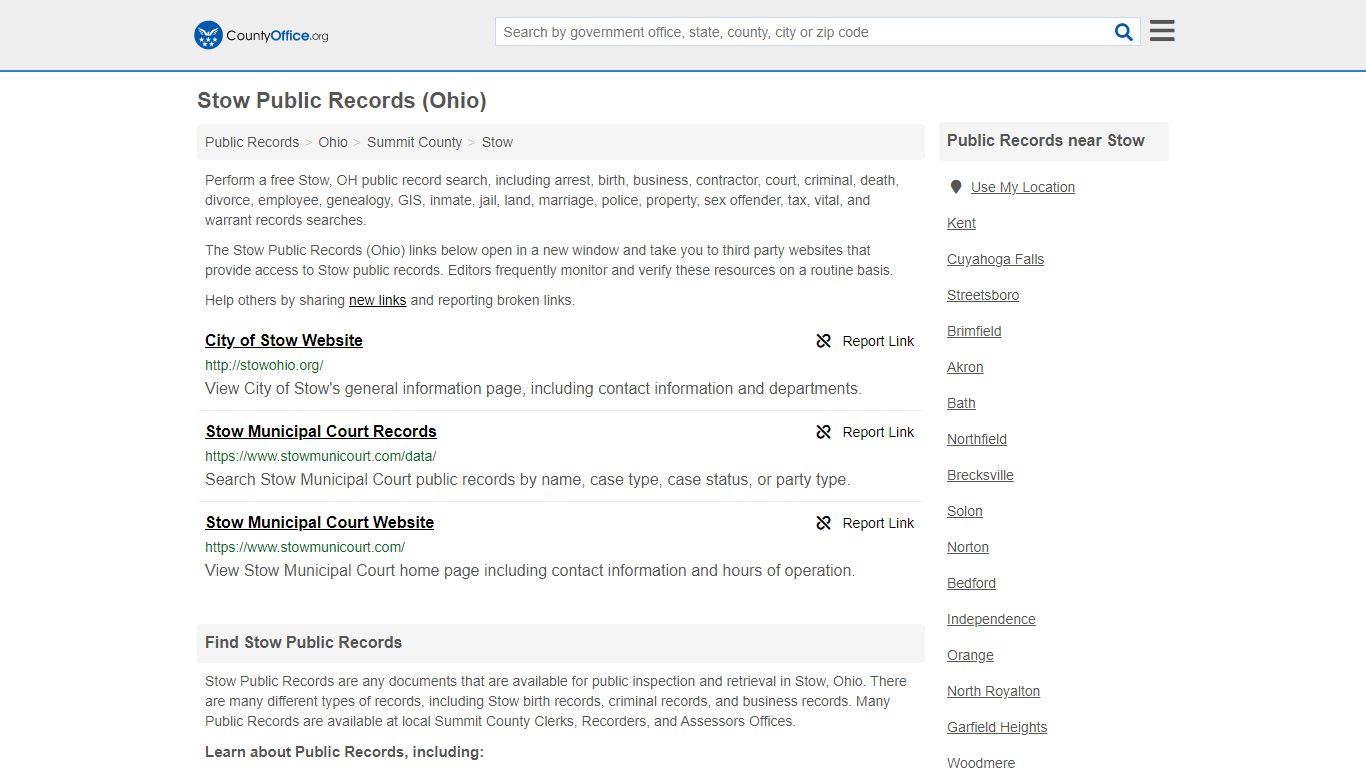Viewport: 1366px width, 768px height.
Task: Click 'Find Stow Public Records' section heading
Action: pyautogui.click(x=303, y=642)
